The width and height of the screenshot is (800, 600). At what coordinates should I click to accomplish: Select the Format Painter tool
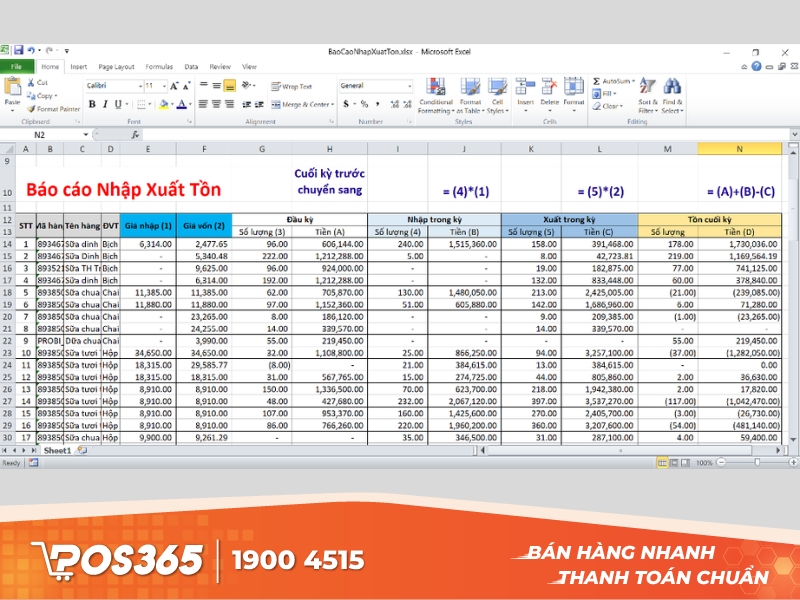click(54, 109)
